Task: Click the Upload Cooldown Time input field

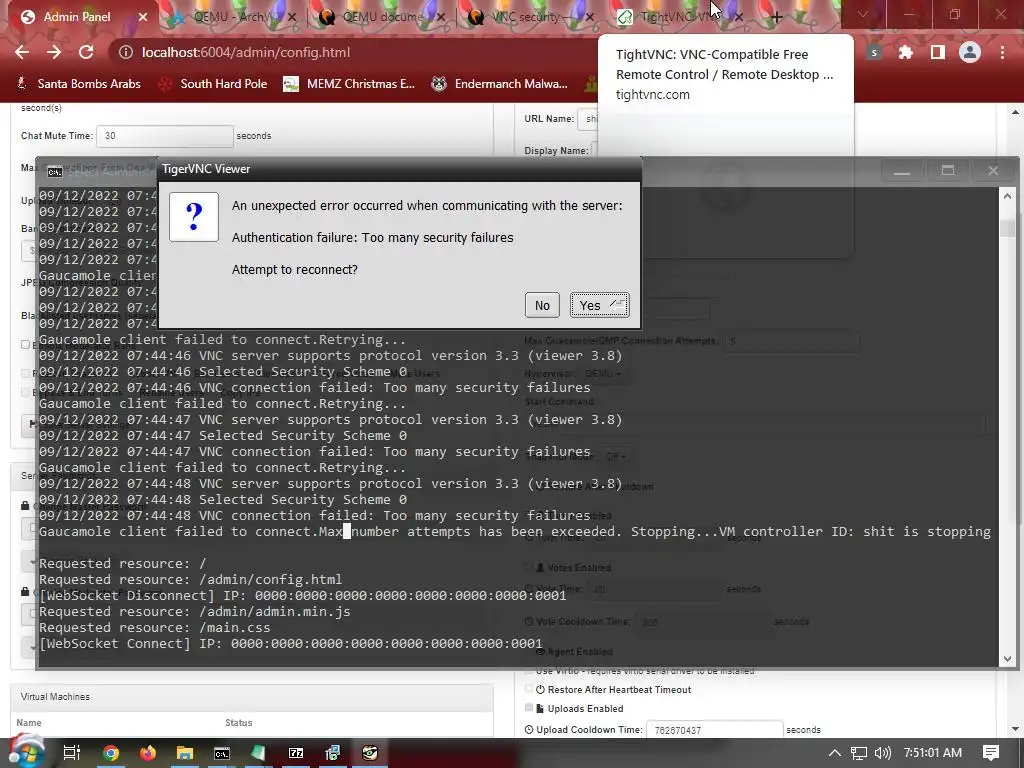Action: click(x=714, y=729)
